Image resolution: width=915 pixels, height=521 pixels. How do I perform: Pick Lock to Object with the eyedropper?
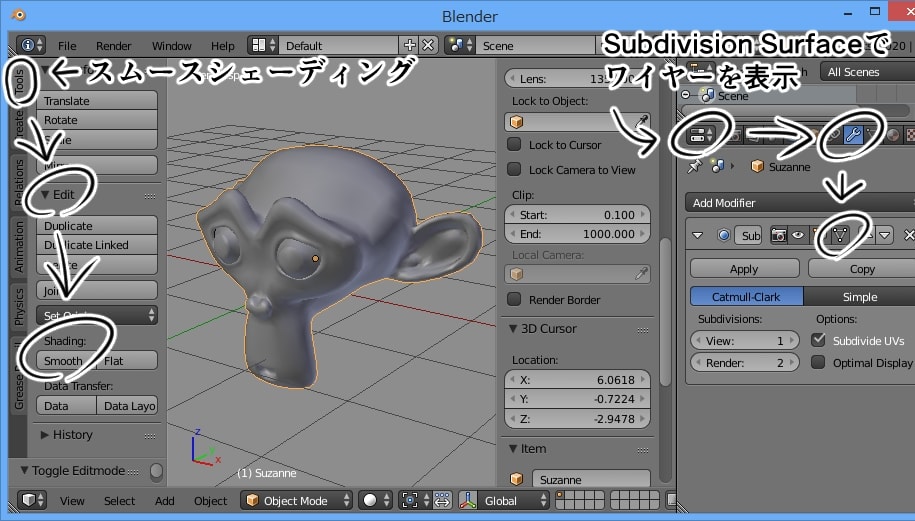point(641,121)
